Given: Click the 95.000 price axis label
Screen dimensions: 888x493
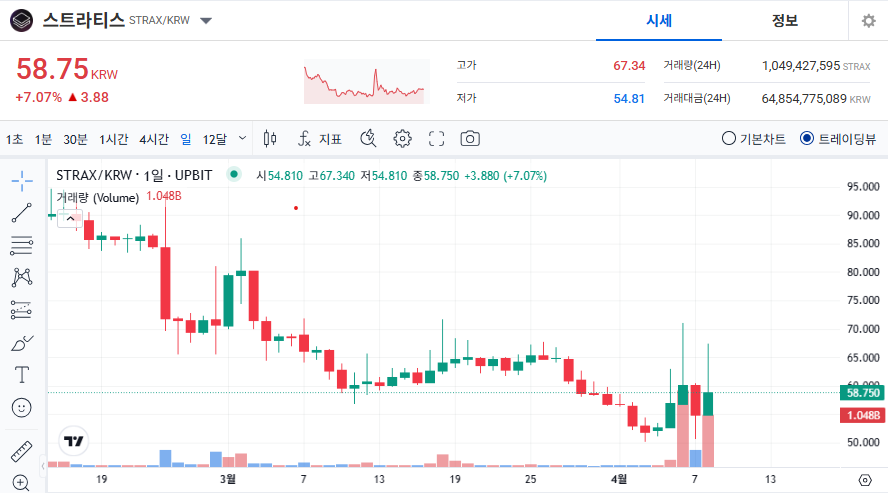Looking at the screenshot, I should [x=863, y=187].
